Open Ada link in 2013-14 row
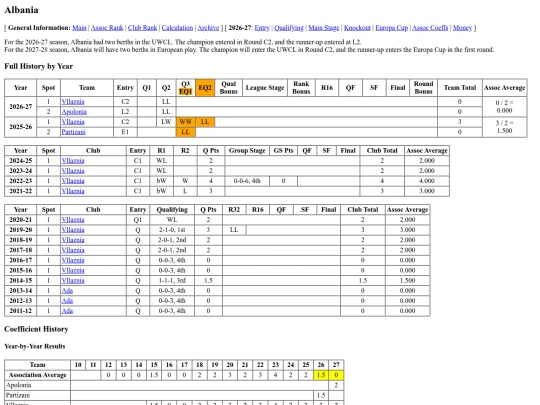Image resolution: width=540 pixels, height=405 pixels. click(x=67, y=291)
